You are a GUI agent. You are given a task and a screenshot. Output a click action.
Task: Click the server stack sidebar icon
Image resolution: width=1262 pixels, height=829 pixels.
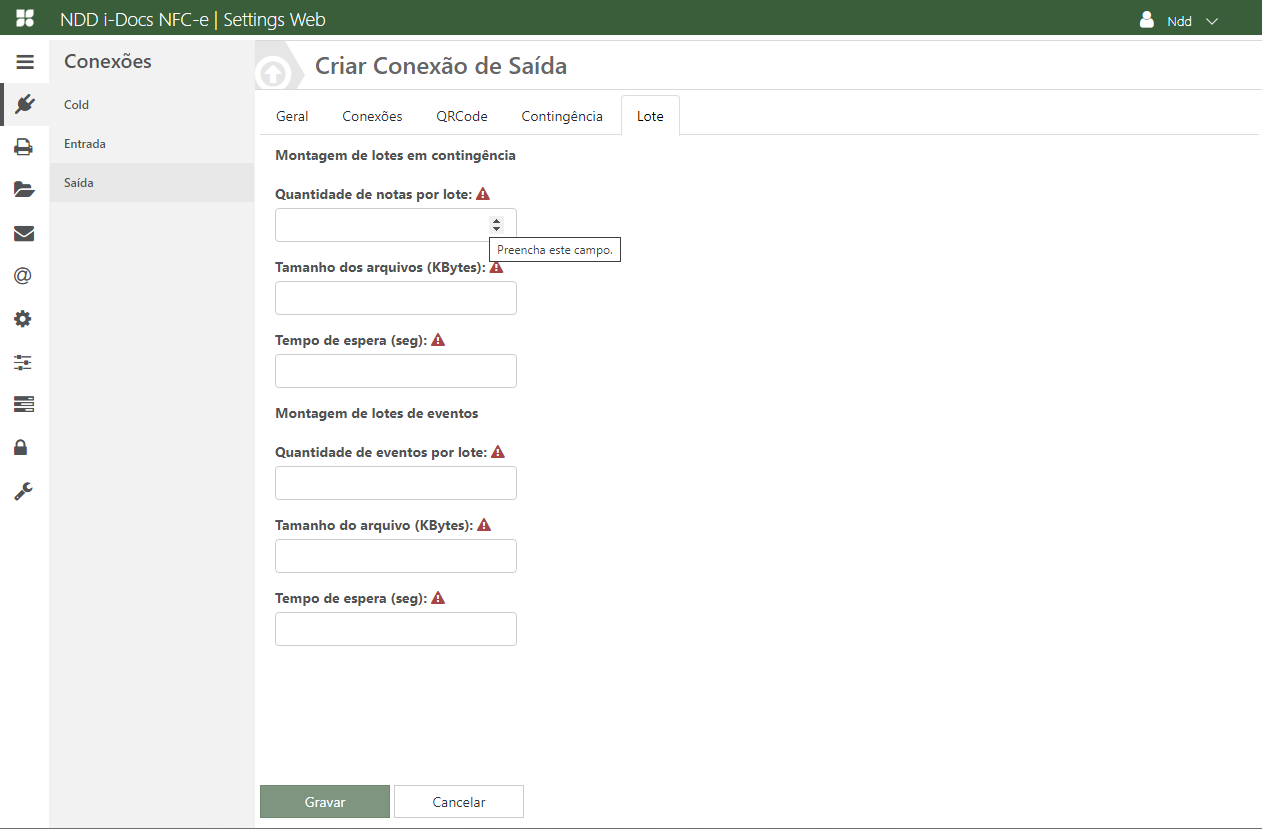coord(23,404)
